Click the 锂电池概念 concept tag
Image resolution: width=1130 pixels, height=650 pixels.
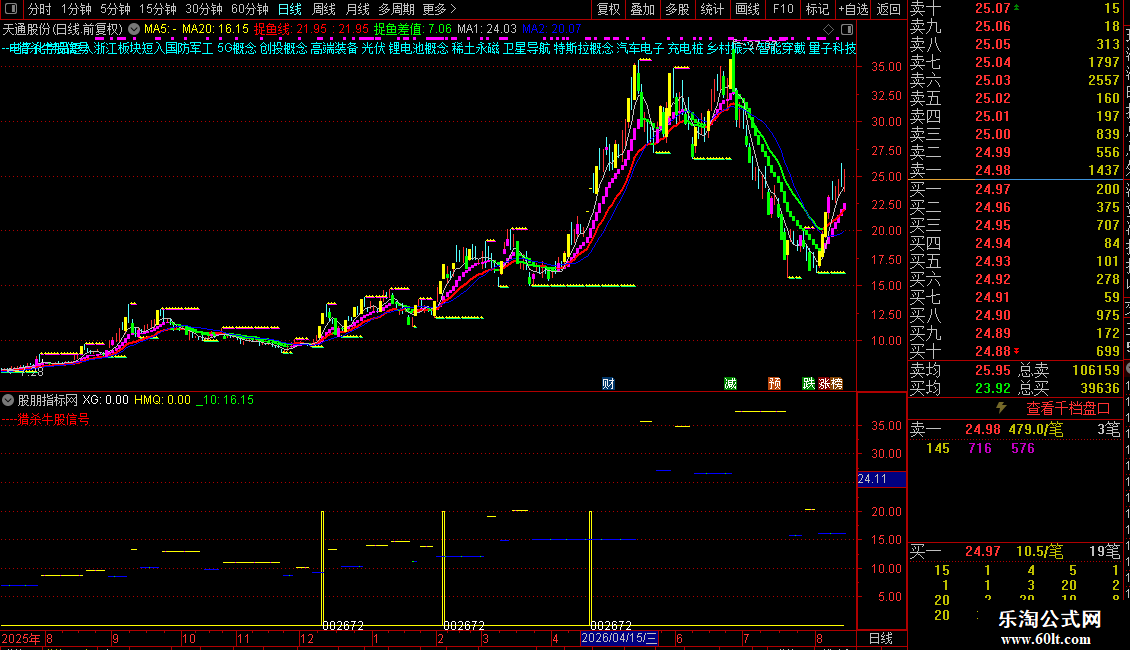tap(418, 48)
